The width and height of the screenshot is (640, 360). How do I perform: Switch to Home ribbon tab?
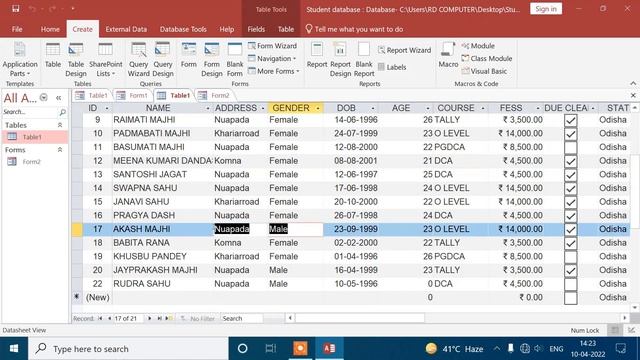tap(50, 29)
